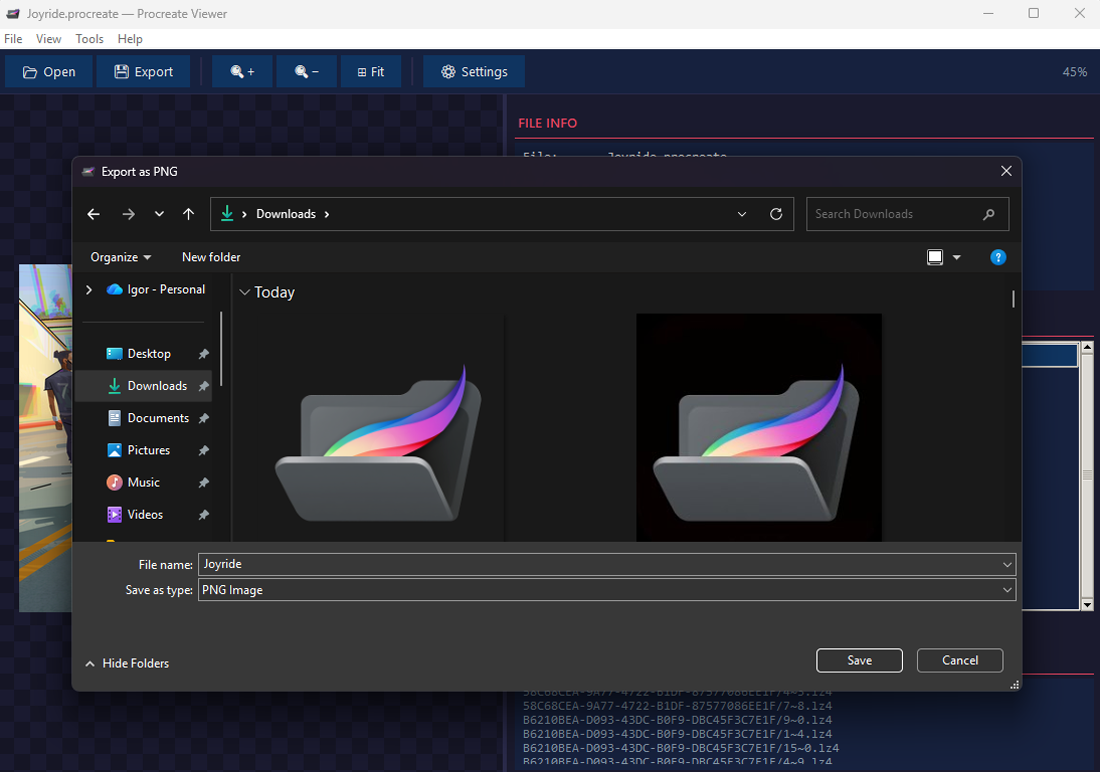Click the view layout icon

click(935, 257)
